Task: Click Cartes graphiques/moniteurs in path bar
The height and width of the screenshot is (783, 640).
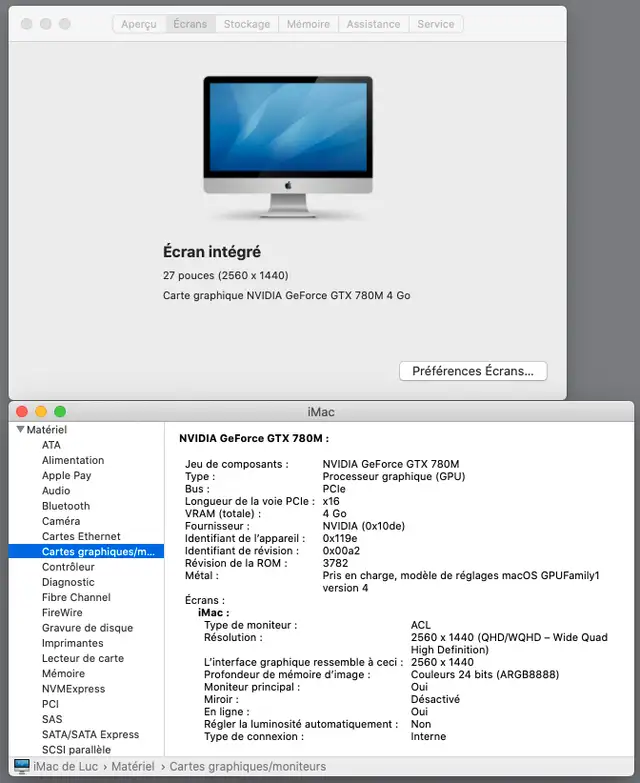Action: (x=248, y=767)
